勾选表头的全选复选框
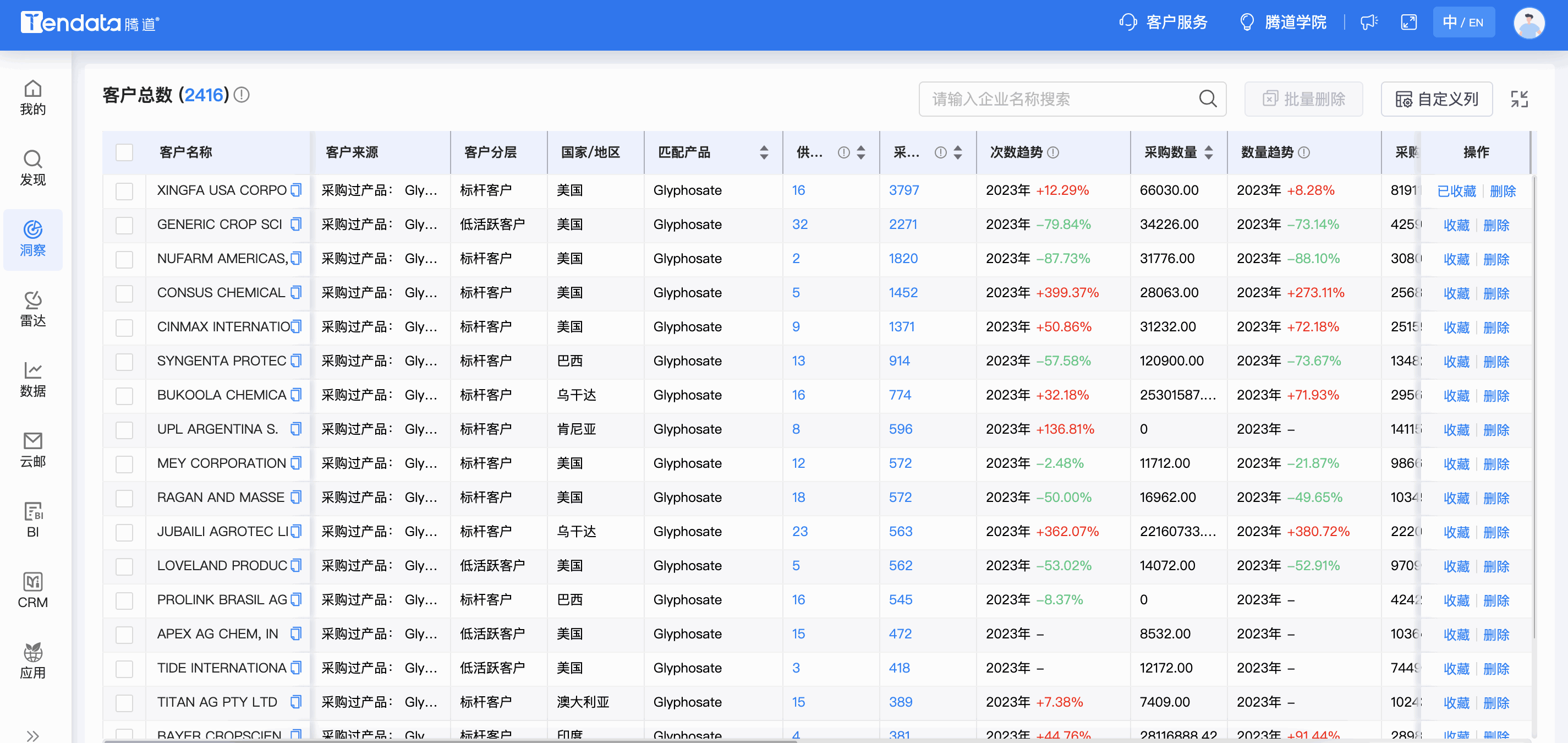 point(124,153)
